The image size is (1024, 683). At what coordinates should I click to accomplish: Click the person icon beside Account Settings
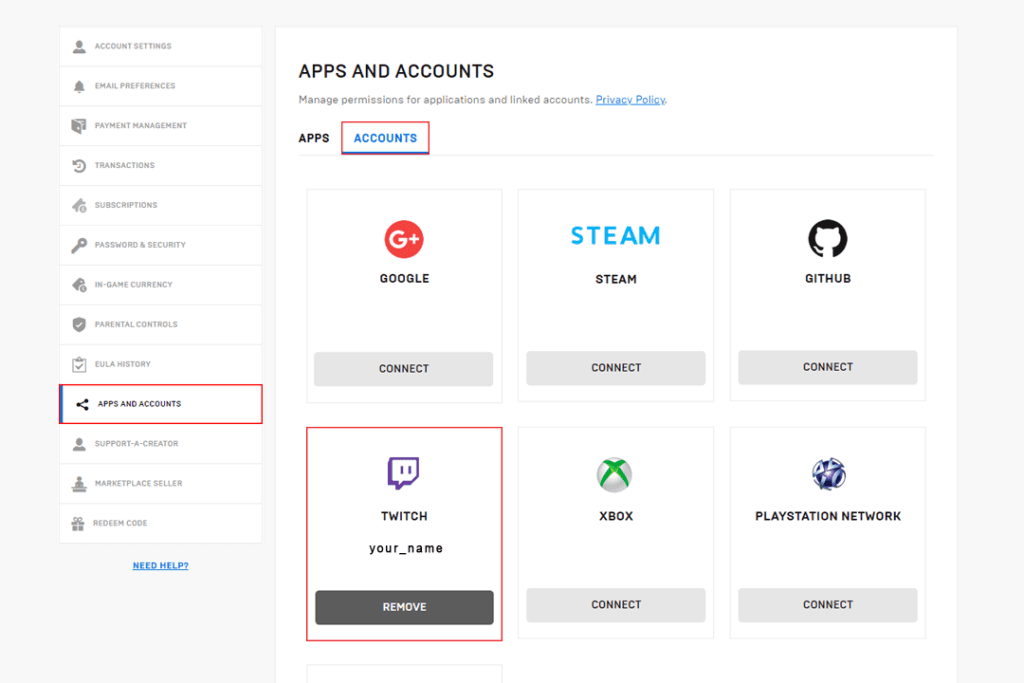[79, 45]
